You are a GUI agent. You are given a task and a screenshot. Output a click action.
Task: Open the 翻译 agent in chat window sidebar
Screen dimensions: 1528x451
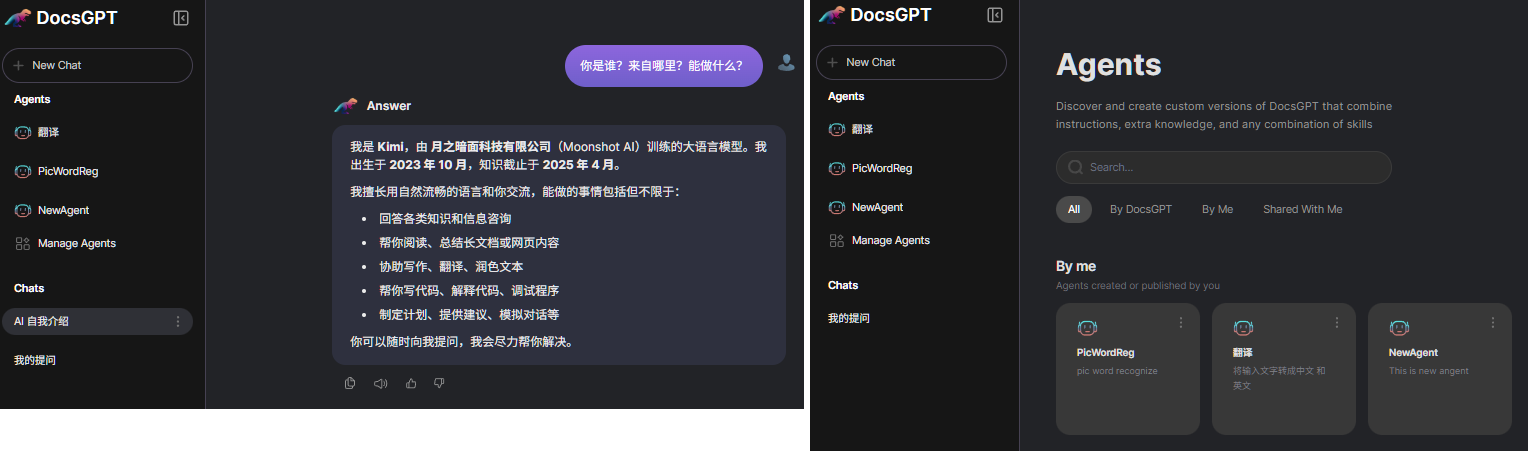[49, 132]
